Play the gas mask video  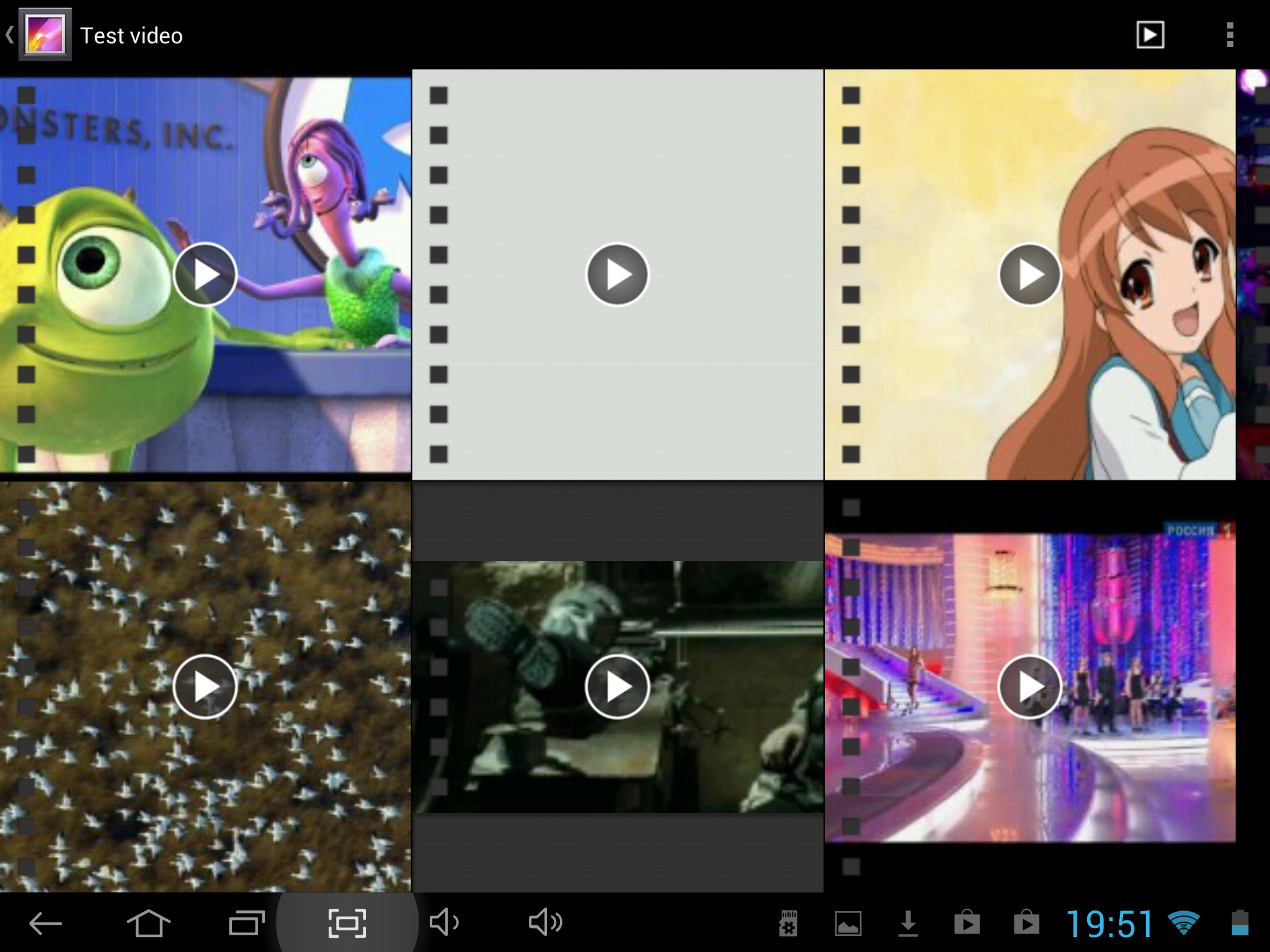point(618,687)
